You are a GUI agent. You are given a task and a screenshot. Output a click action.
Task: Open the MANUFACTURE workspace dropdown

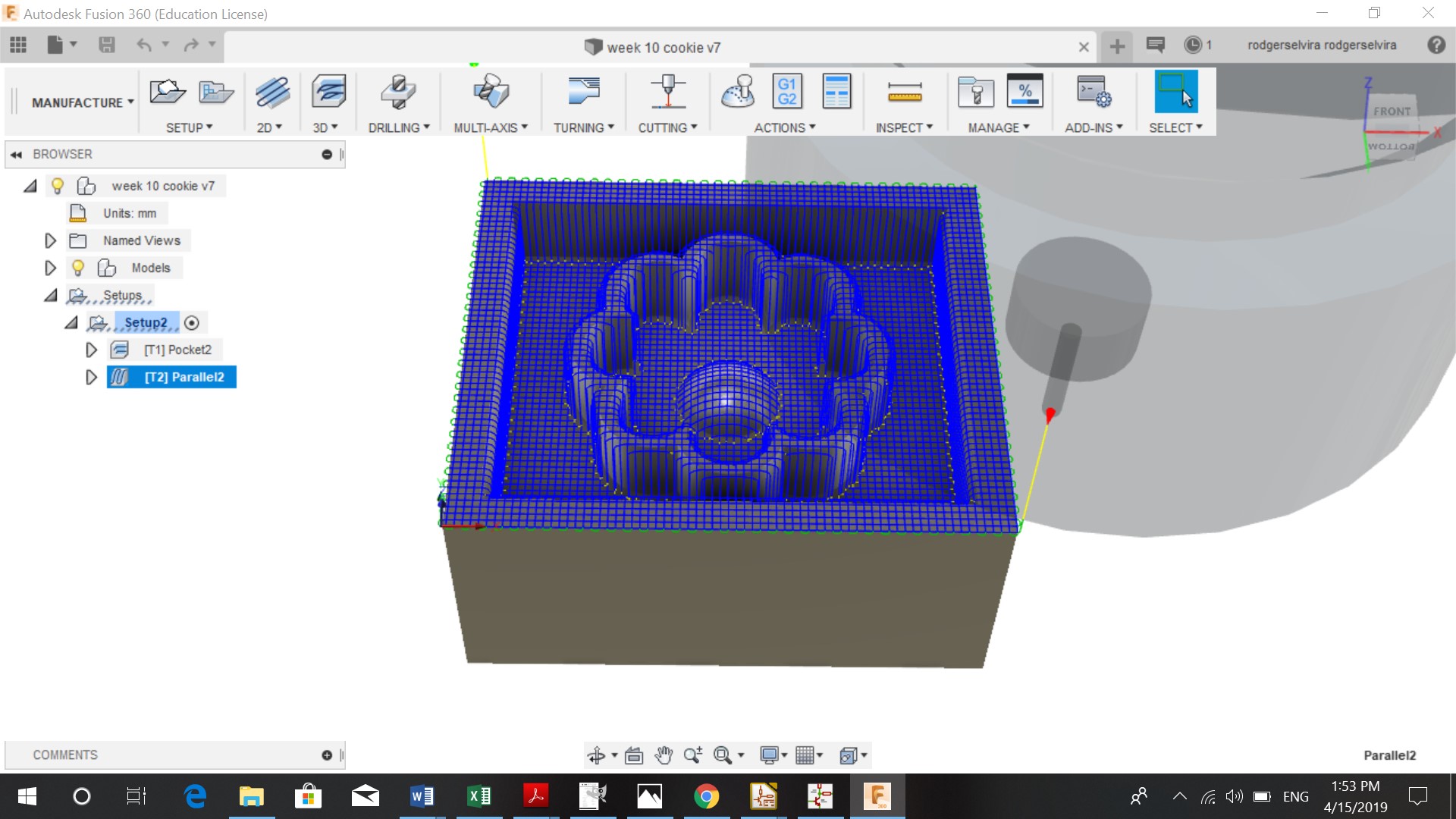(82, 102)
